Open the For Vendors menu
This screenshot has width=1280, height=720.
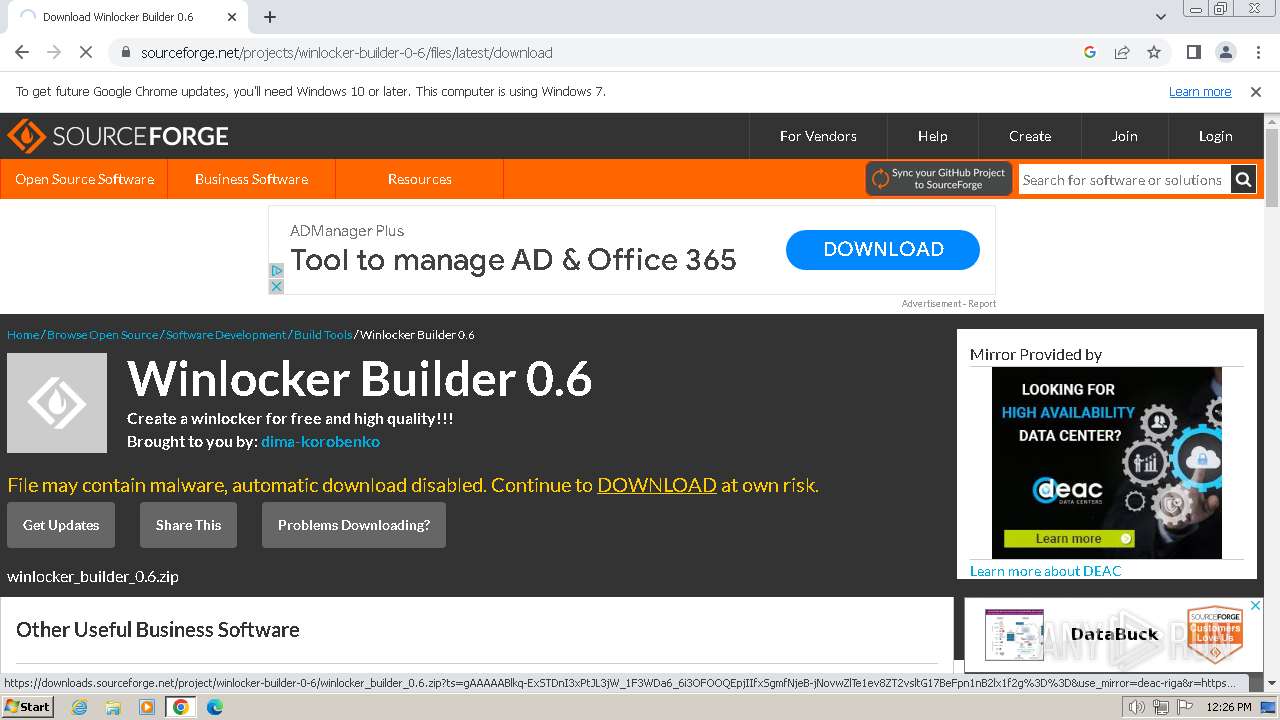[818, 136]
